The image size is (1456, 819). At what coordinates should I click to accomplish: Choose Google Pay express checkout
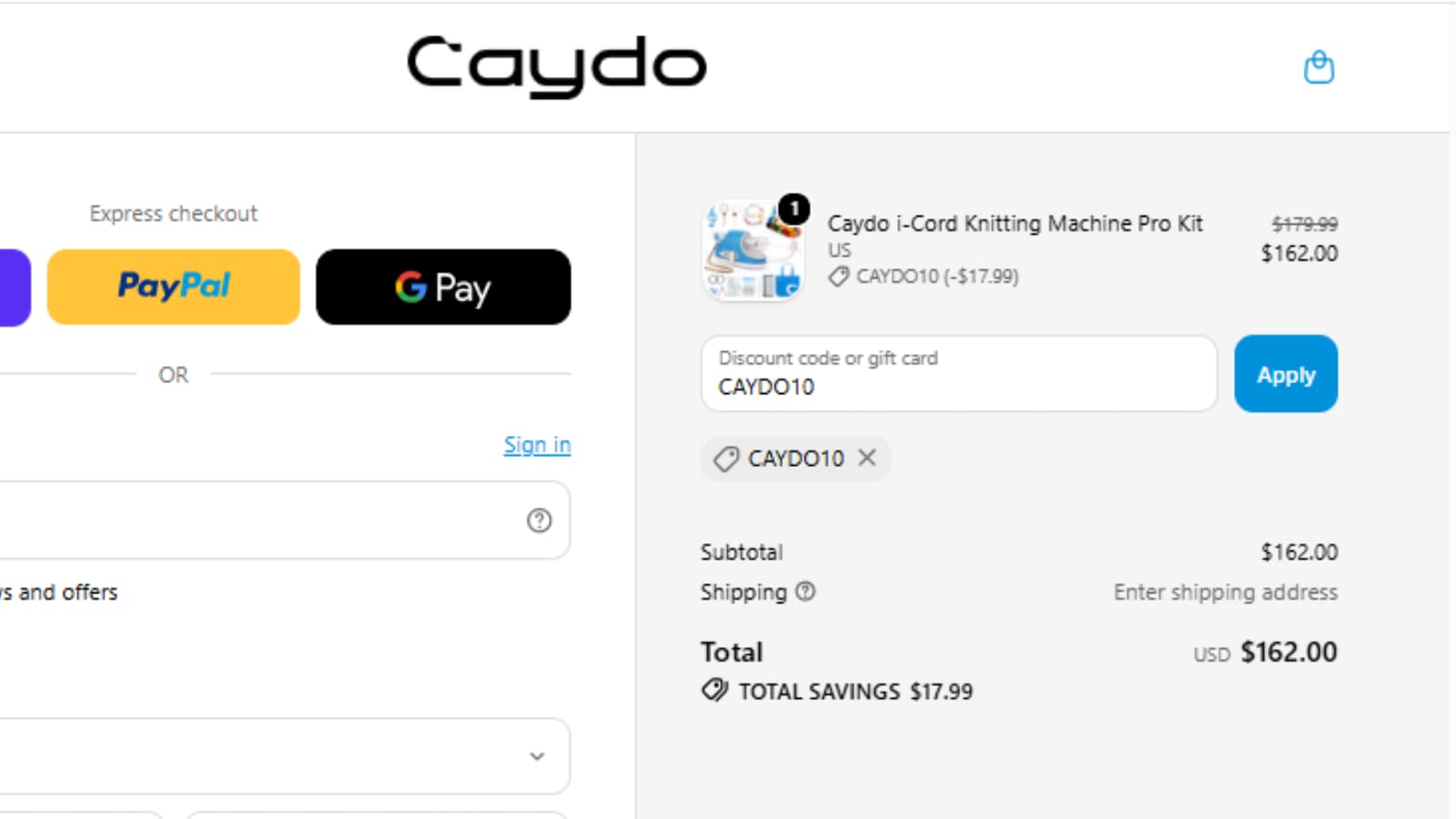tap(443, 287)
